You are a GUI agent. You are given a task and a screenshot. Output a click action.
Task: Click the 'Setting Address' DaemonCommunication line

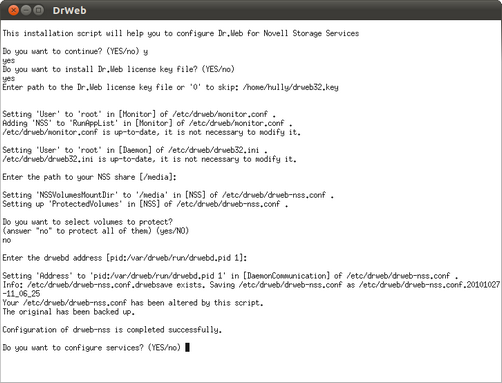point(230,276)
